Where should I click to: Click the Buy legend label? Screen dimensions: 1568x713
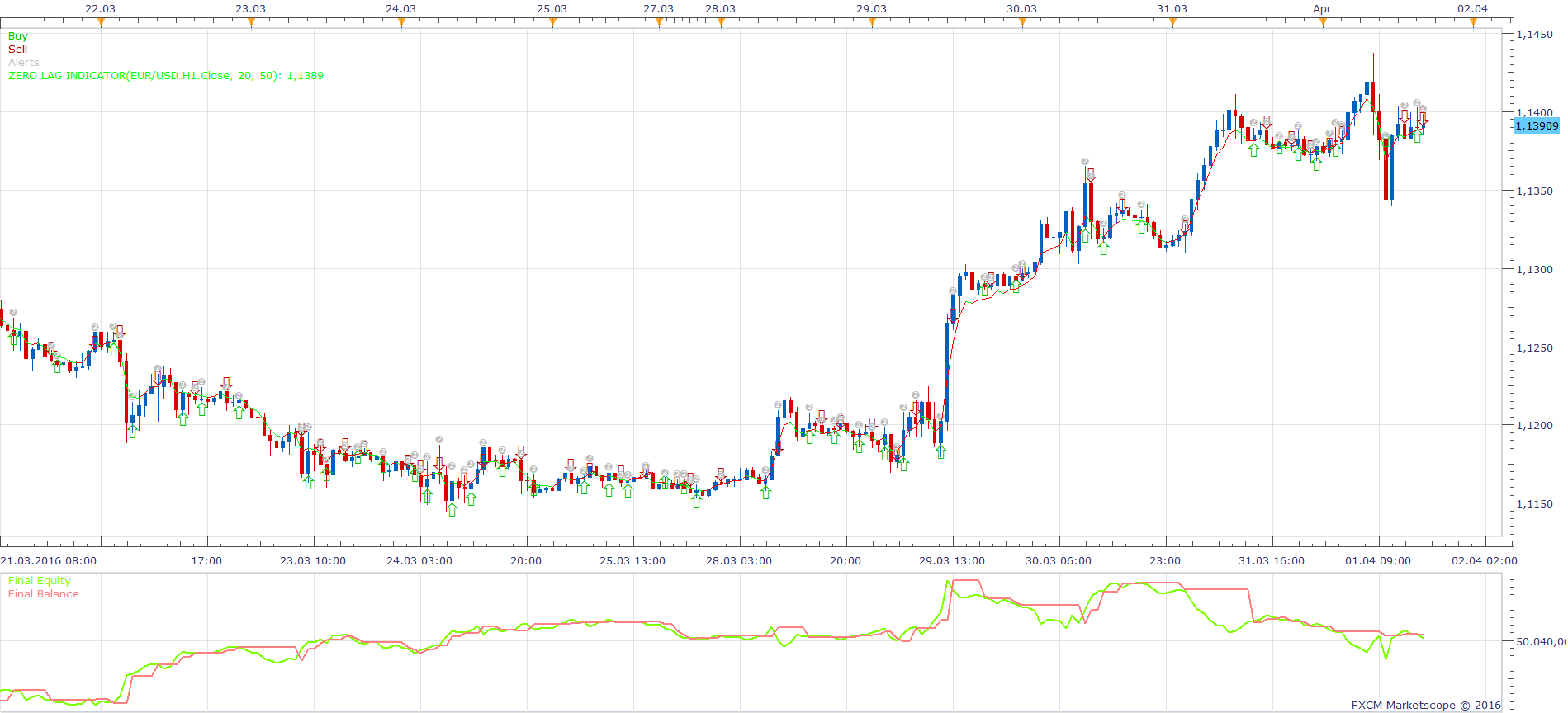pos(17,36)
